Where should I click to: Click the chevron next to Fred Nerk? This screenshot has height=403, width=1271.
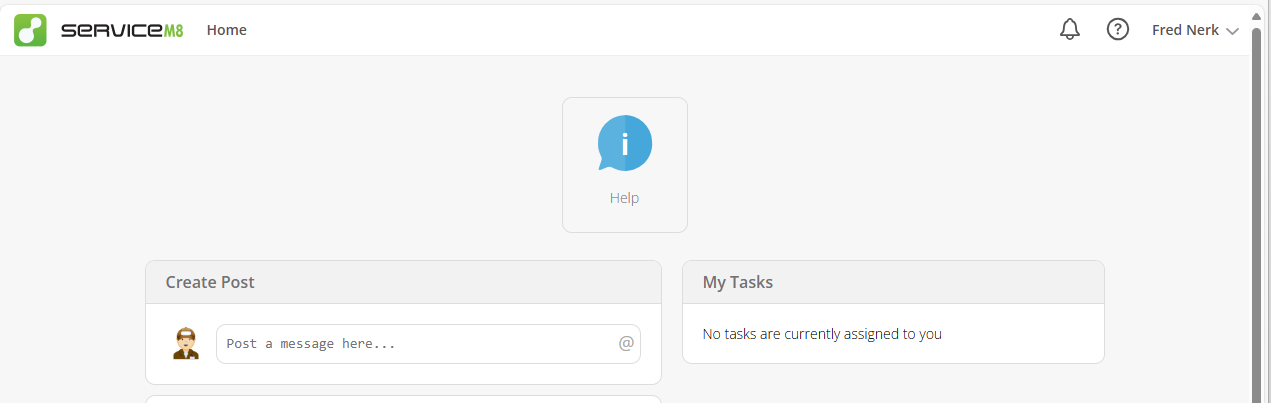point(1232,31)
